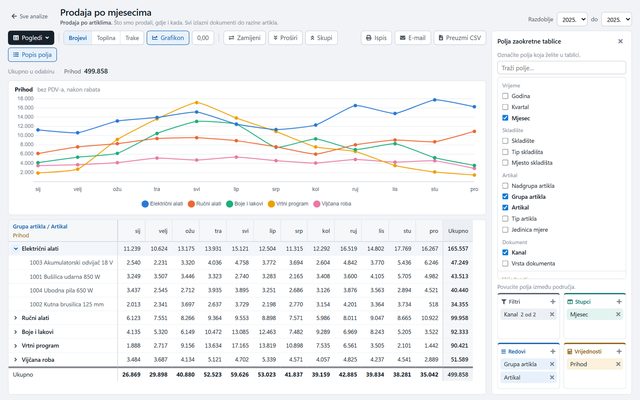
Task: Go back to Sve analize
Action: [29, 16]
